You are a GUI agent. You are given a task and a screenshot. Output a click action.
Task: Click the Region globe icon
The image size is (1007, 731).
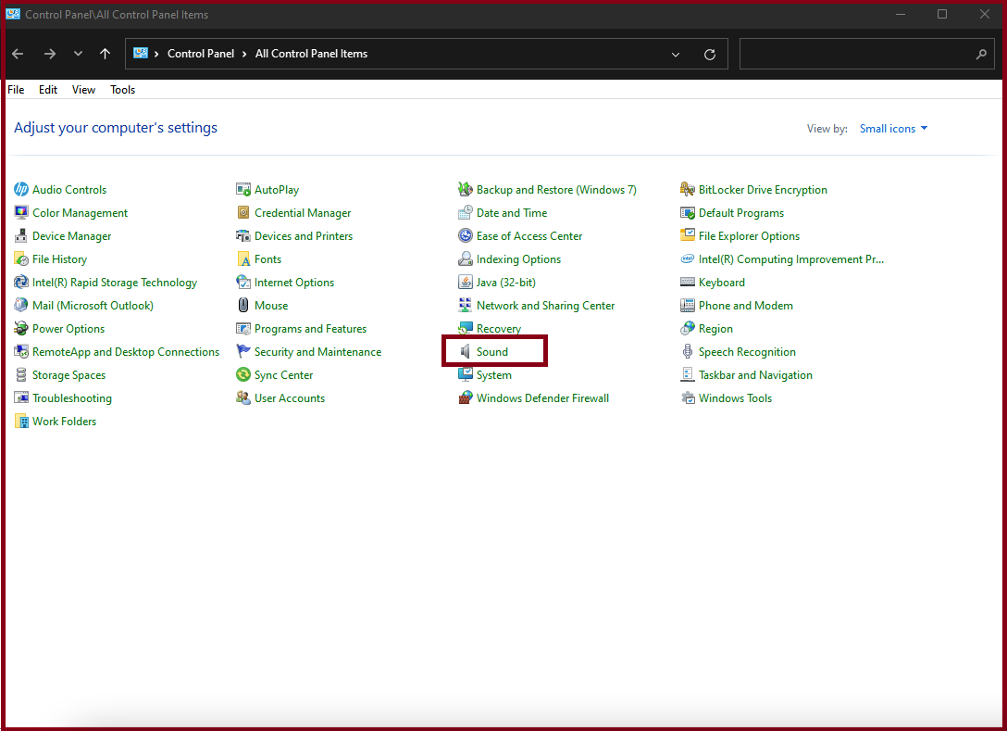[688, 328]
